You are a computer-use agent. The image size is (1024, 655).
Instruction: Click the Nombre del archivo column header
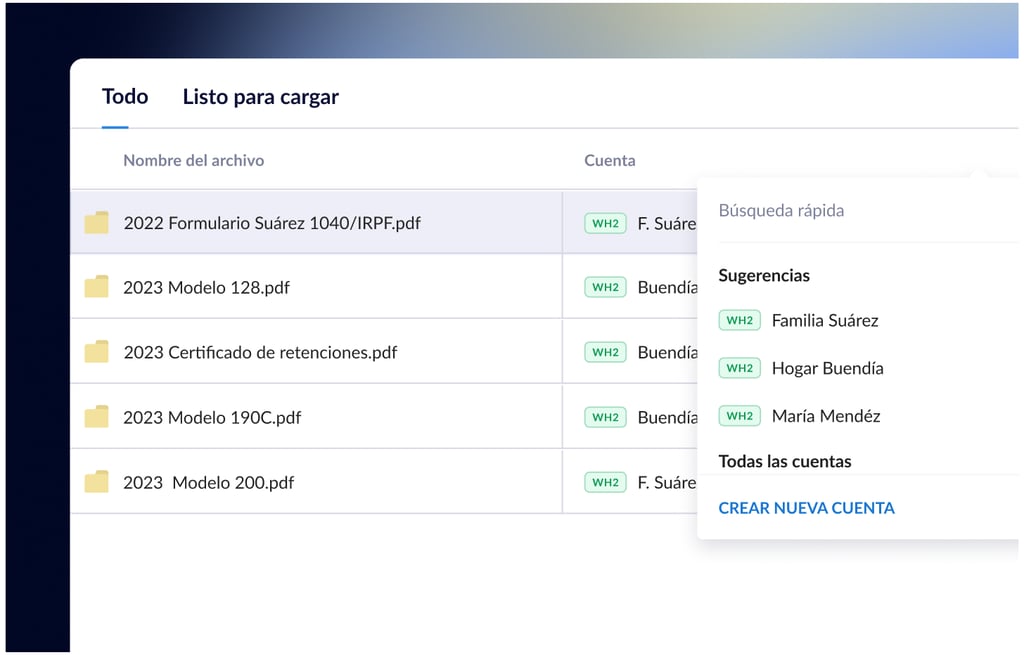click(193, 160)
